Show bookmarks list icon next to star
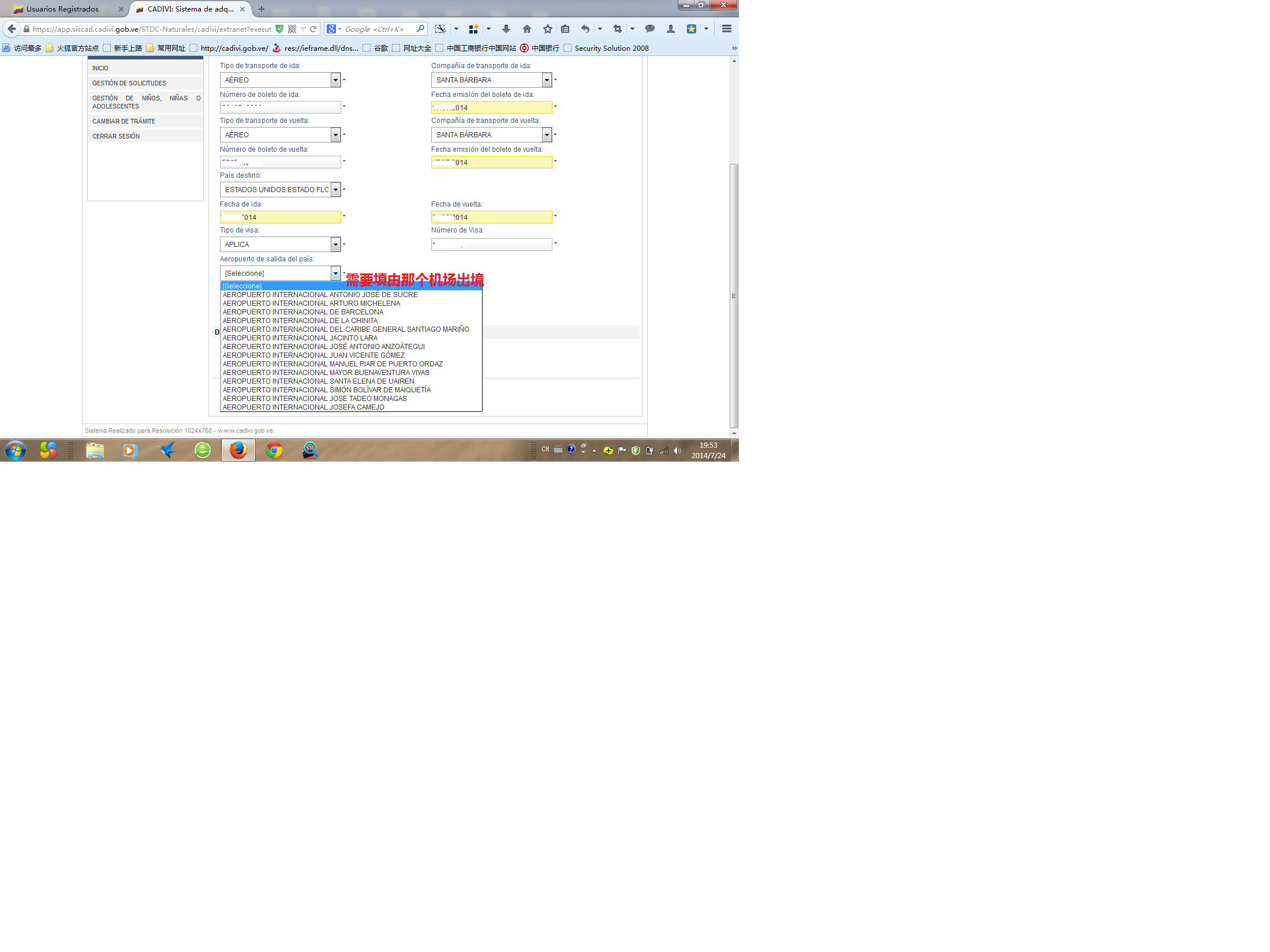This screenshot has height=952, width=1270. point(565,29)
